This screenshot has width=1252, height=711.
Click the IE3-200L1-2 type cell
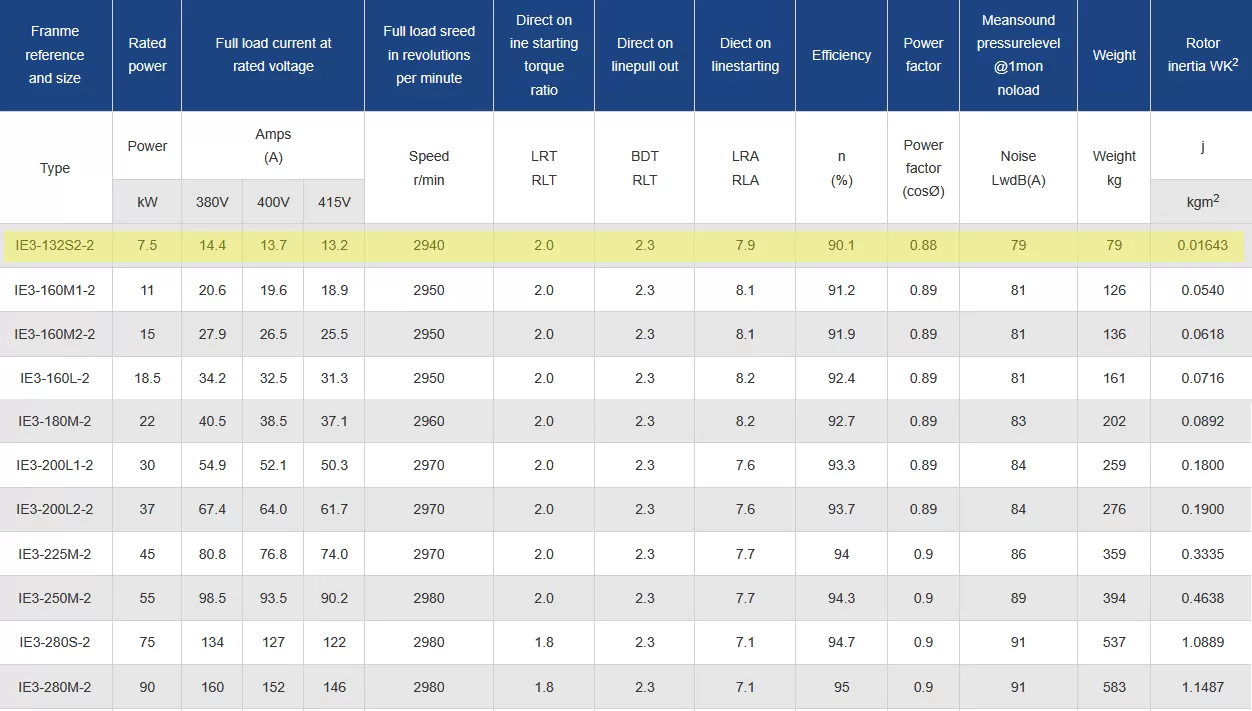tap(55, 465)
